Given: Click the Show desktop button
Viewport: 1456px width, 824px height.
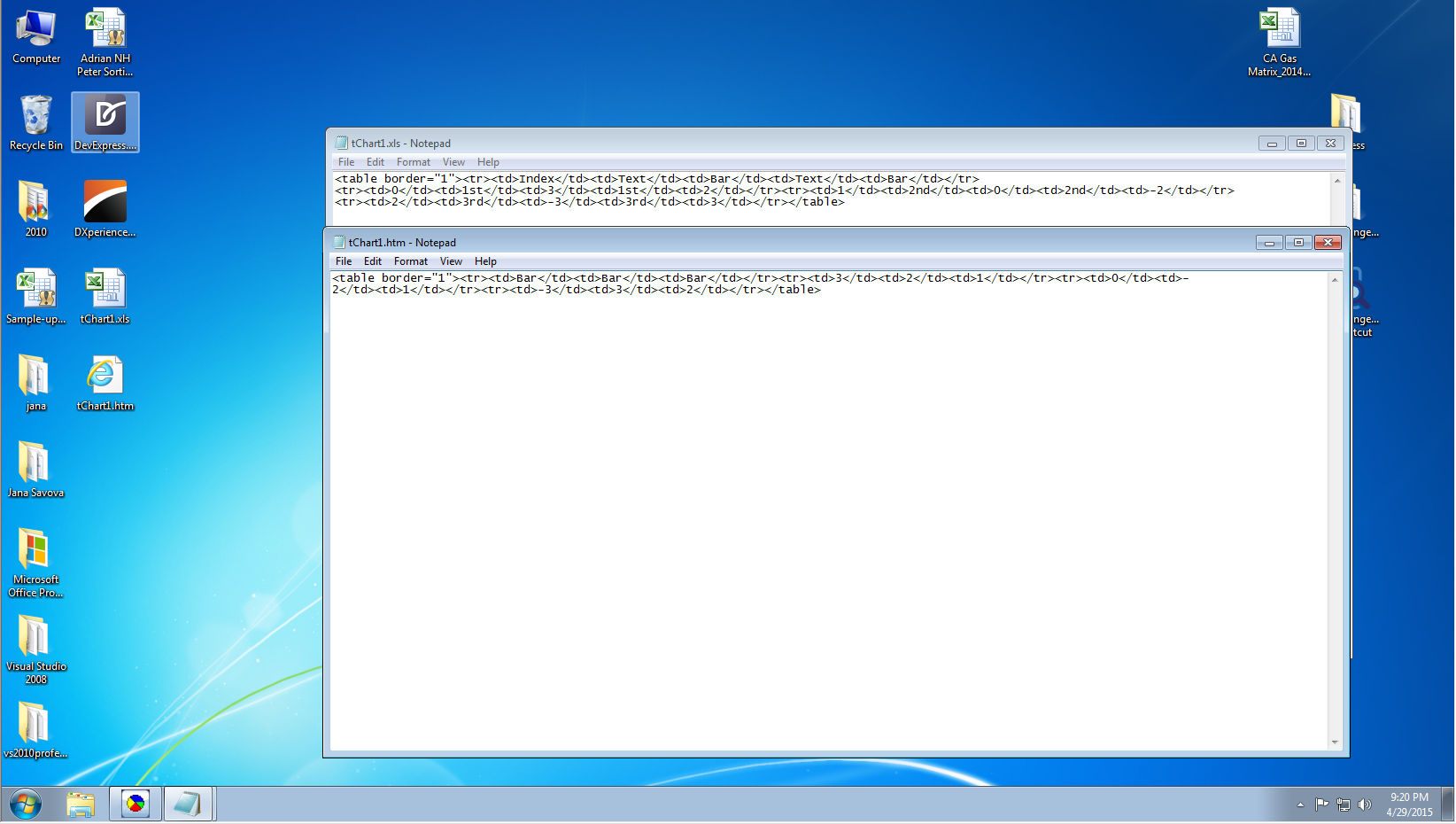Looking at the screenshot, I should (1448, 805).
